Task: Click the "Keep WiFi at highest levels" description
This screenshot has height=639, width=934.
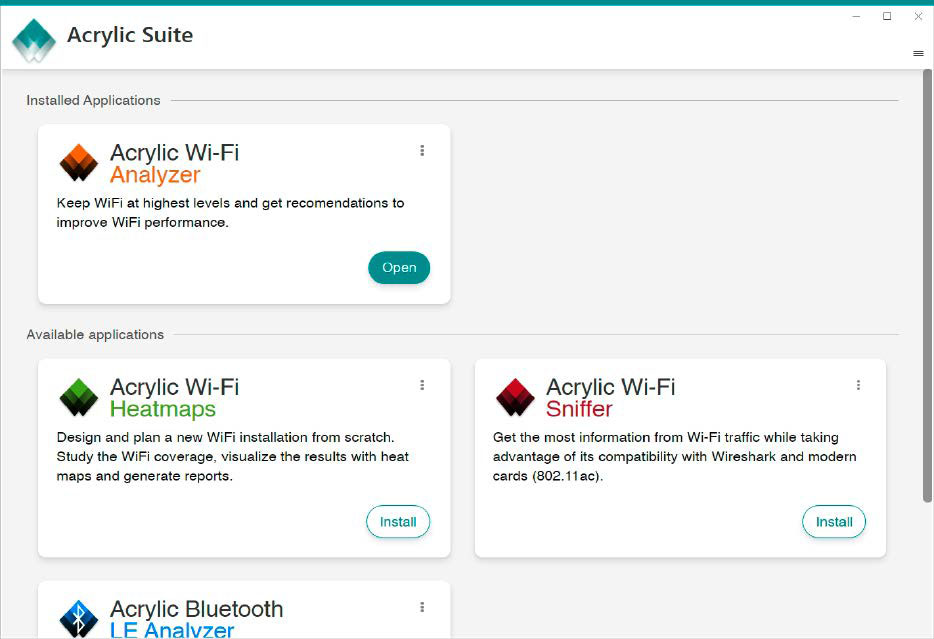Action: pyautogui.click(x=231, y=213)
